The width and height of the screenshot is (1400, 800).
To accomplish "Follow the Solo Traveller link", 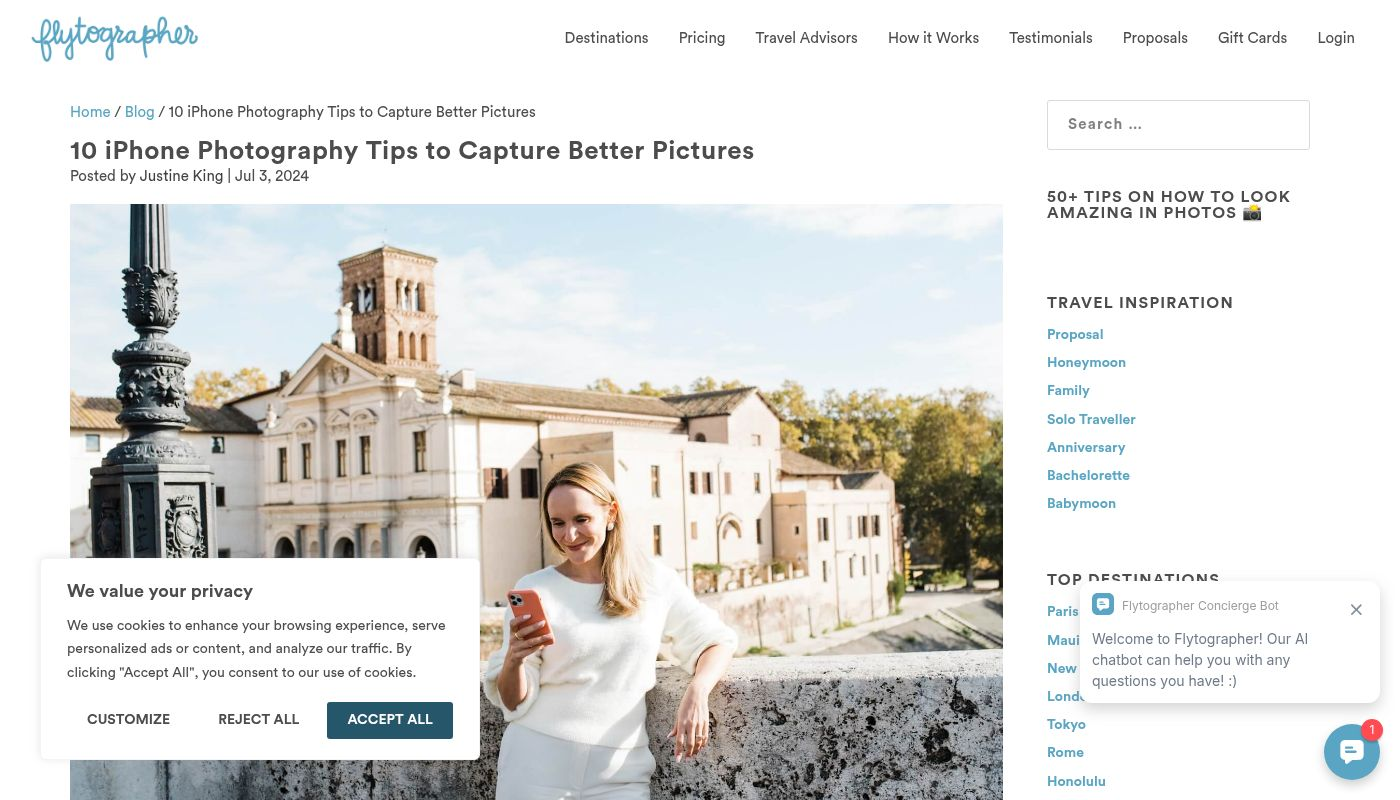I will click(1091, 420).
